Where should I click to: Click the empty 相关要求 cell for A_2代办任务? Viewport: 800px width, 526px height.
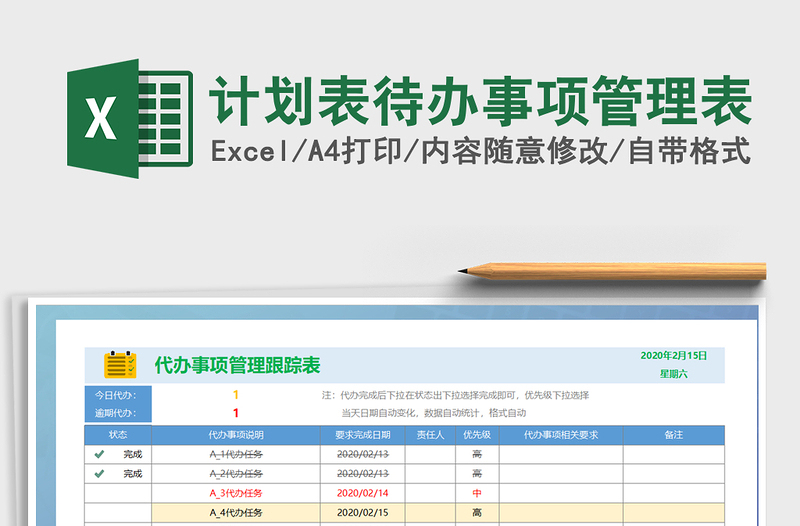[x=561, y=473]
